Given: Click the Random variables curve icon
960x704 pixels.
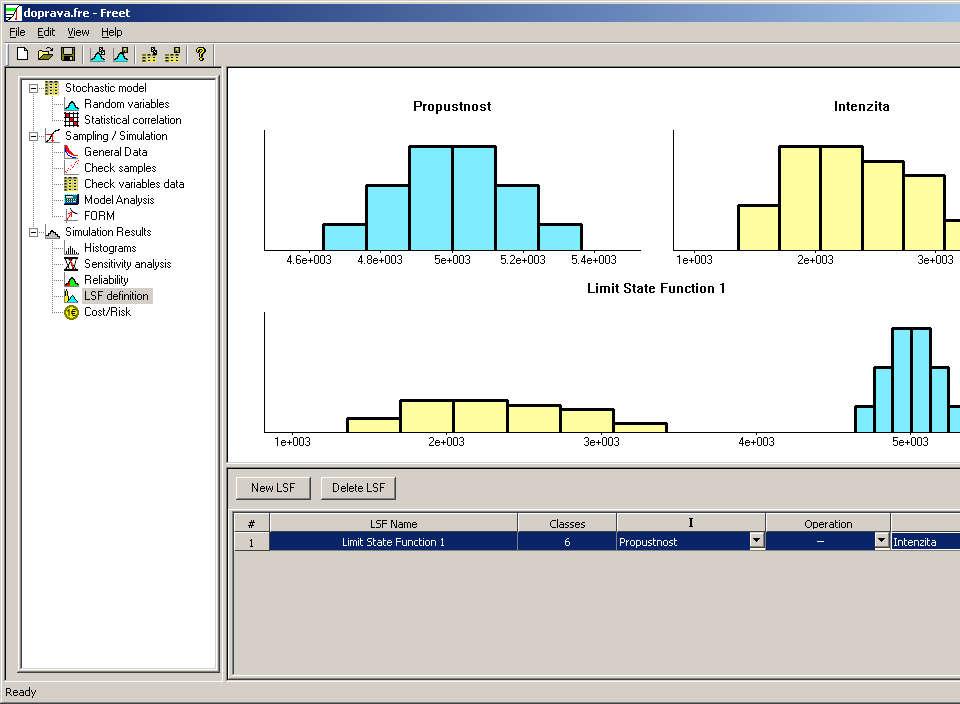Looking at the screenshot, I should pyautogui.click(x=72, y=104).
